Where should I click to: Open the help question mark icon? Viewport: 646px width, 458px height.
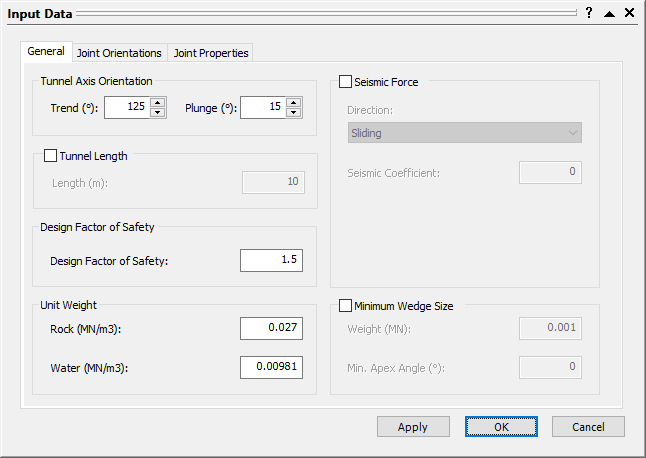[589, 13]
